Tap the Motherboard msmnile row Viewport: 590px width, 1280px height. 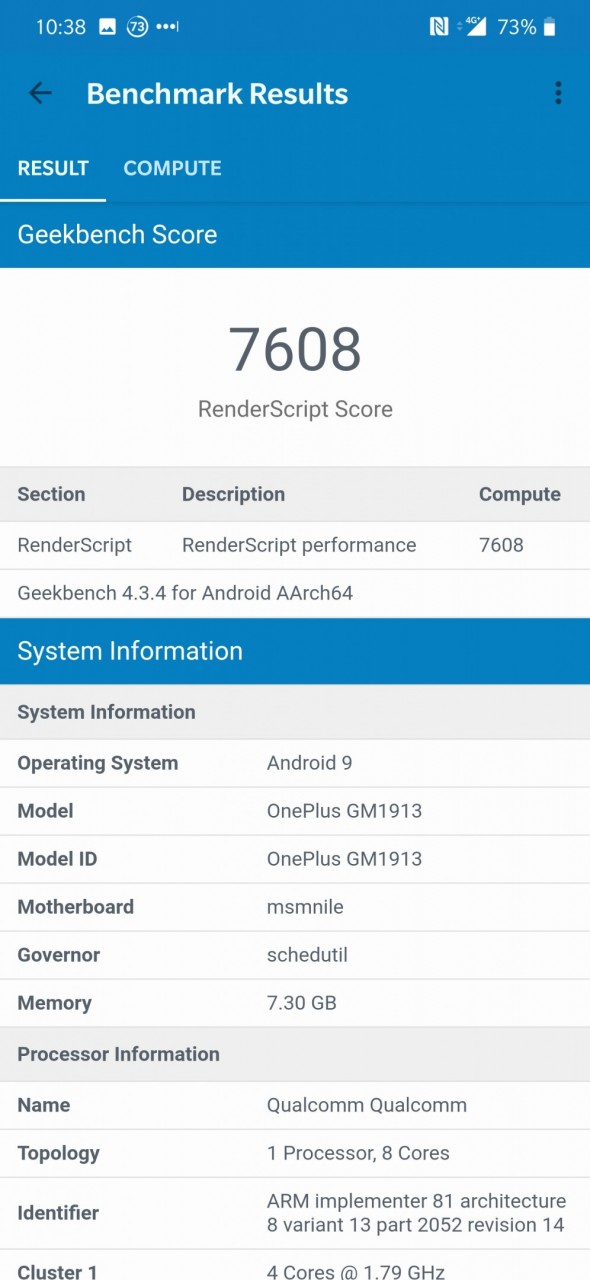tap(295, 907)
